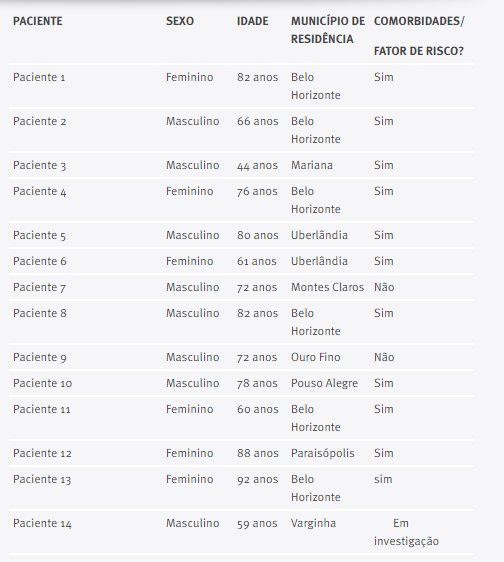Click the Pouso Alegre cell

point(324,384)
